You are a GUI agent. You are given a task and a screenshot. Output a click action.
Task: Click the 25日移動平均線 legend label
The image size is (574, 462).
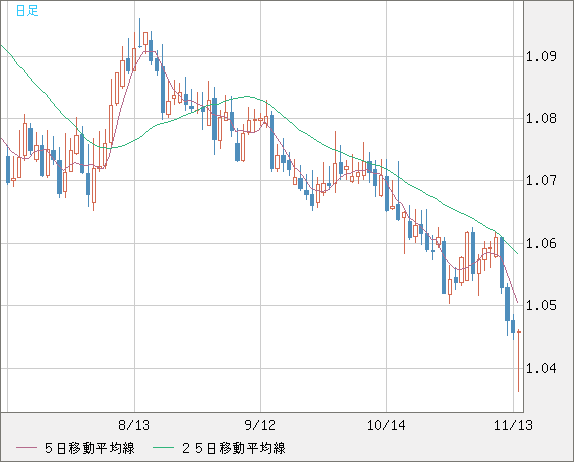click(234, 448)
